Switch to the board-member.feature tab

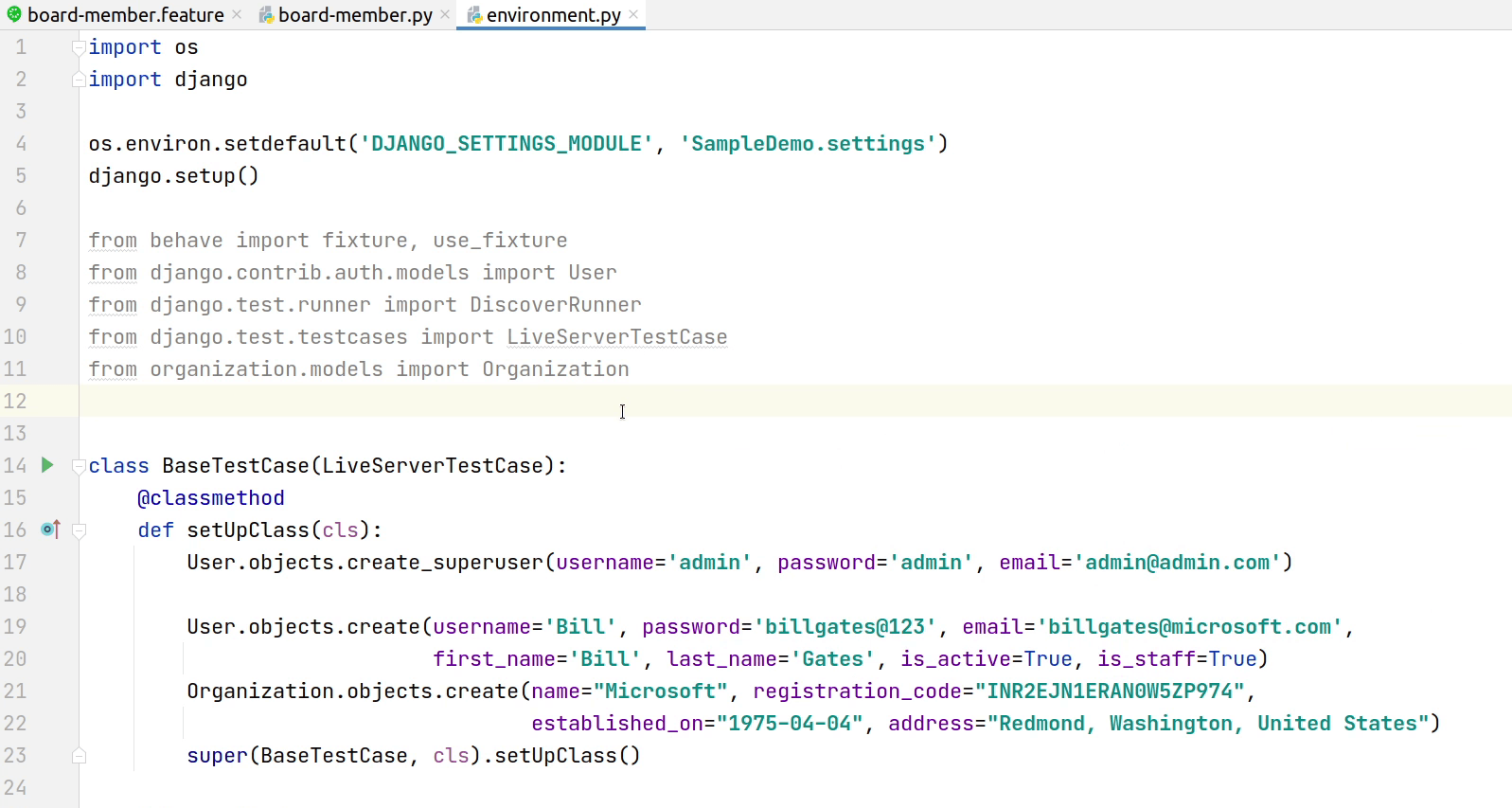pyautogui.click(x=125, y=15)
